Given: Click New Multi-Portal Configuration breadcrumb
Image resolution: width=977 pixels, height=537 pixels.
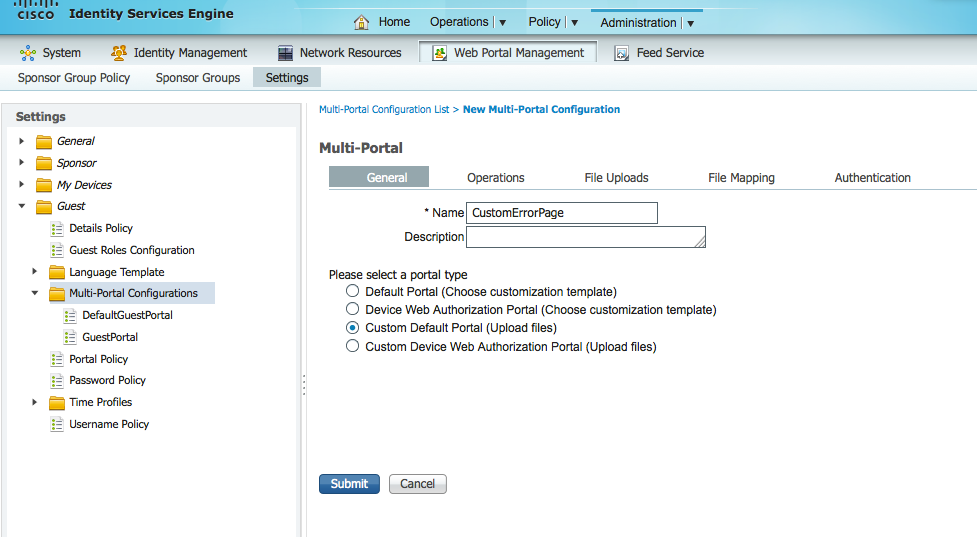Looking at the screenshot, I should [x=541, y=110].
